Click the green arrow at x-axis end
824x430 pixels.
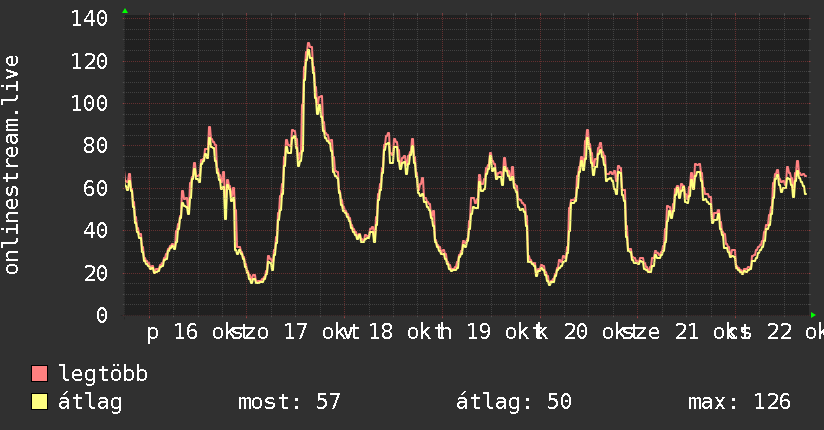(813, 315)
